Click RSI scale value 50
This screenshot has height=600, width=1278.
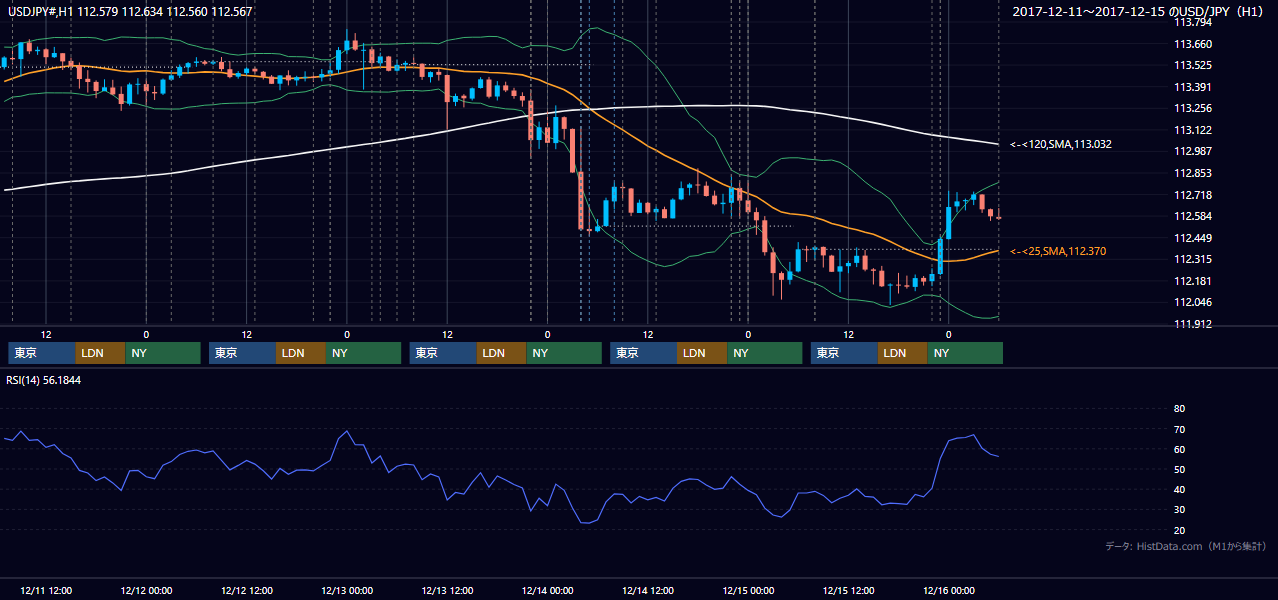tap(1179, 469)
